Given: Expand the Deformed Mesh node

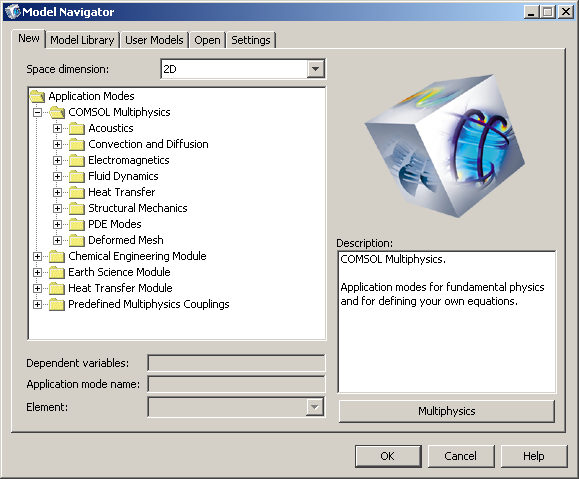Looking at the screenshot, I should 57,240.
